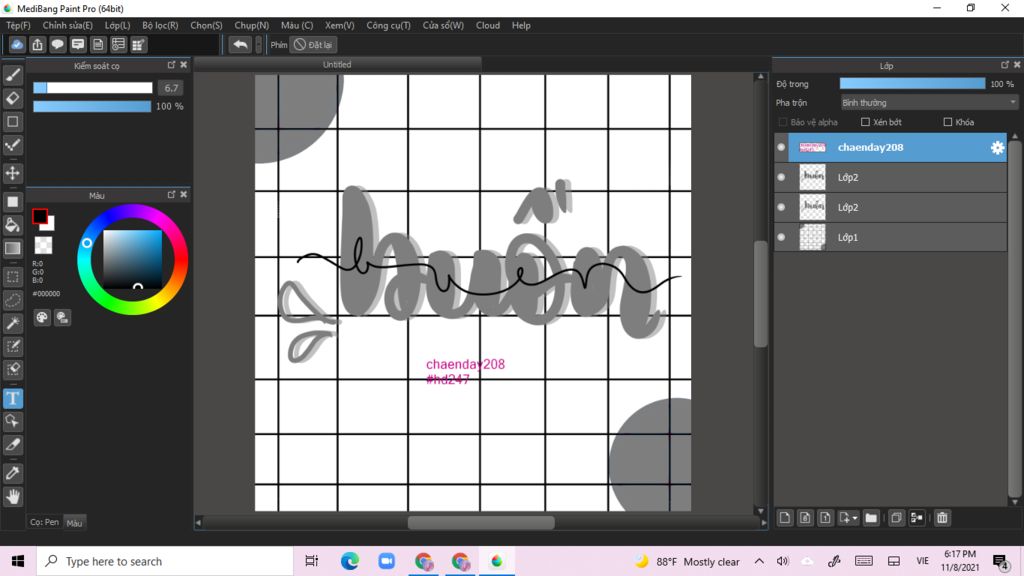Viewport: 1024px width, 576px height.
Task: Open the Công cụ(T) menu
Action: 389,25
